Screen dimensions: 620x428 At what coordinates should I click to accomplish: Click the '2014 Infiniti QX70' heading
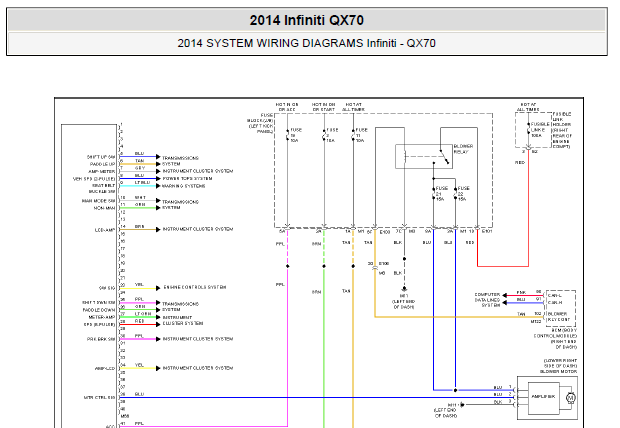click(306, 20)
